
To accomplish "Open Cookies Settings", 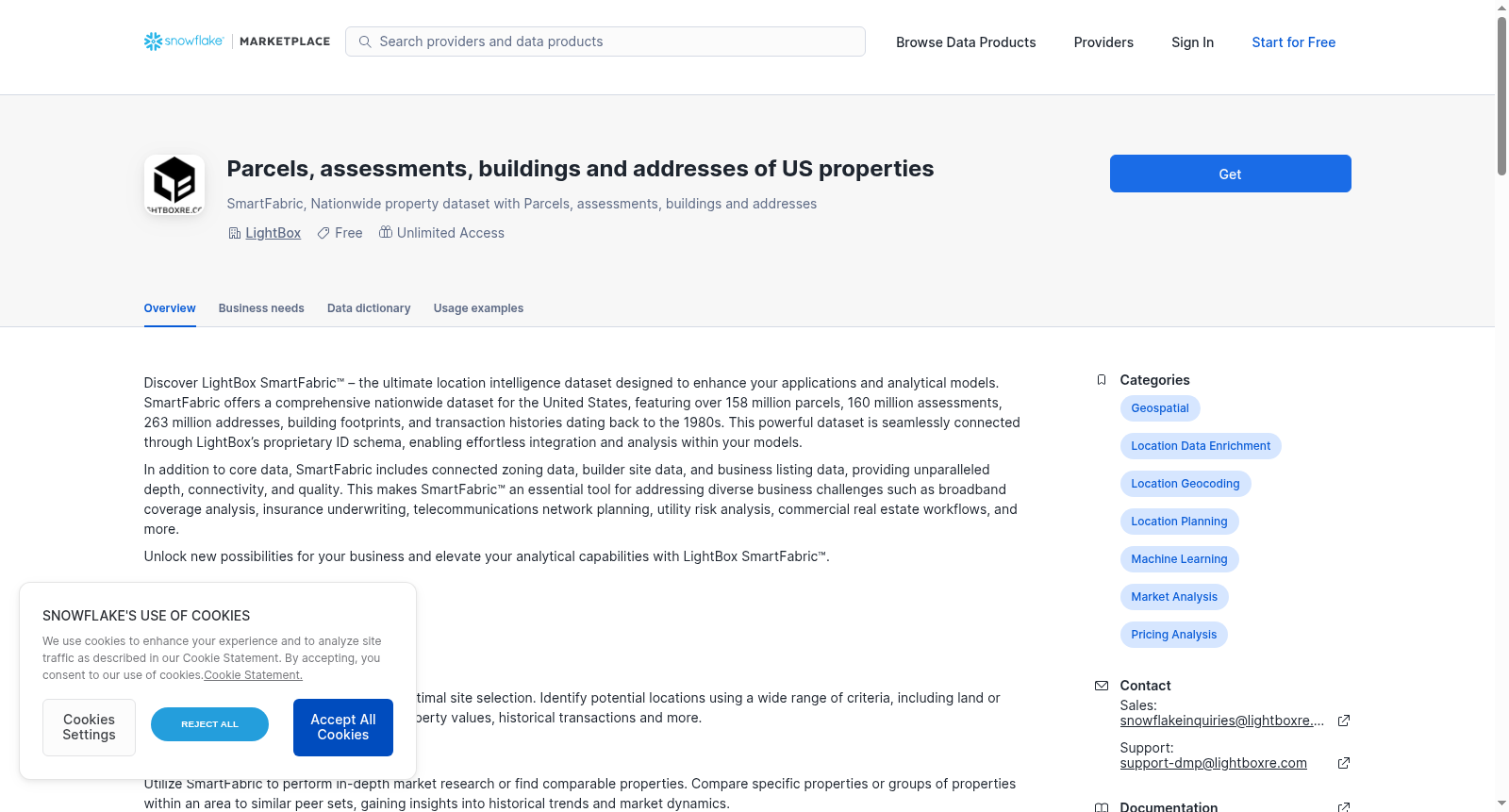I will point(89,727).
